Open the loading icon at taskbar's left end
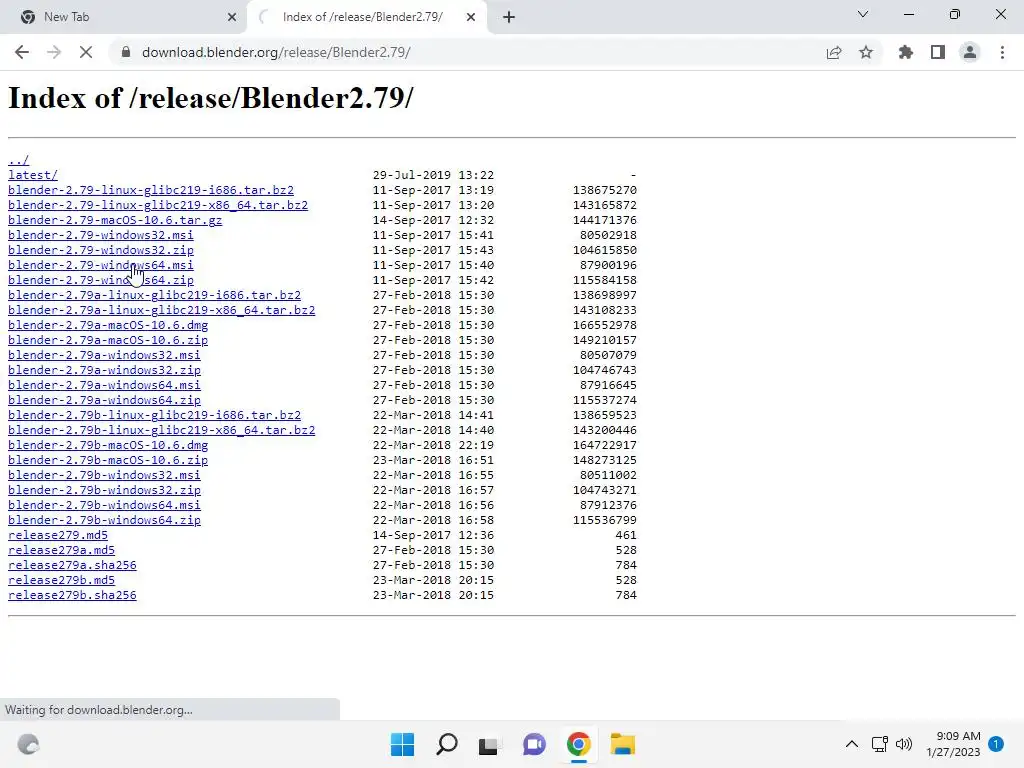This screenshot has height=768, width=1024. coord(28,744)
